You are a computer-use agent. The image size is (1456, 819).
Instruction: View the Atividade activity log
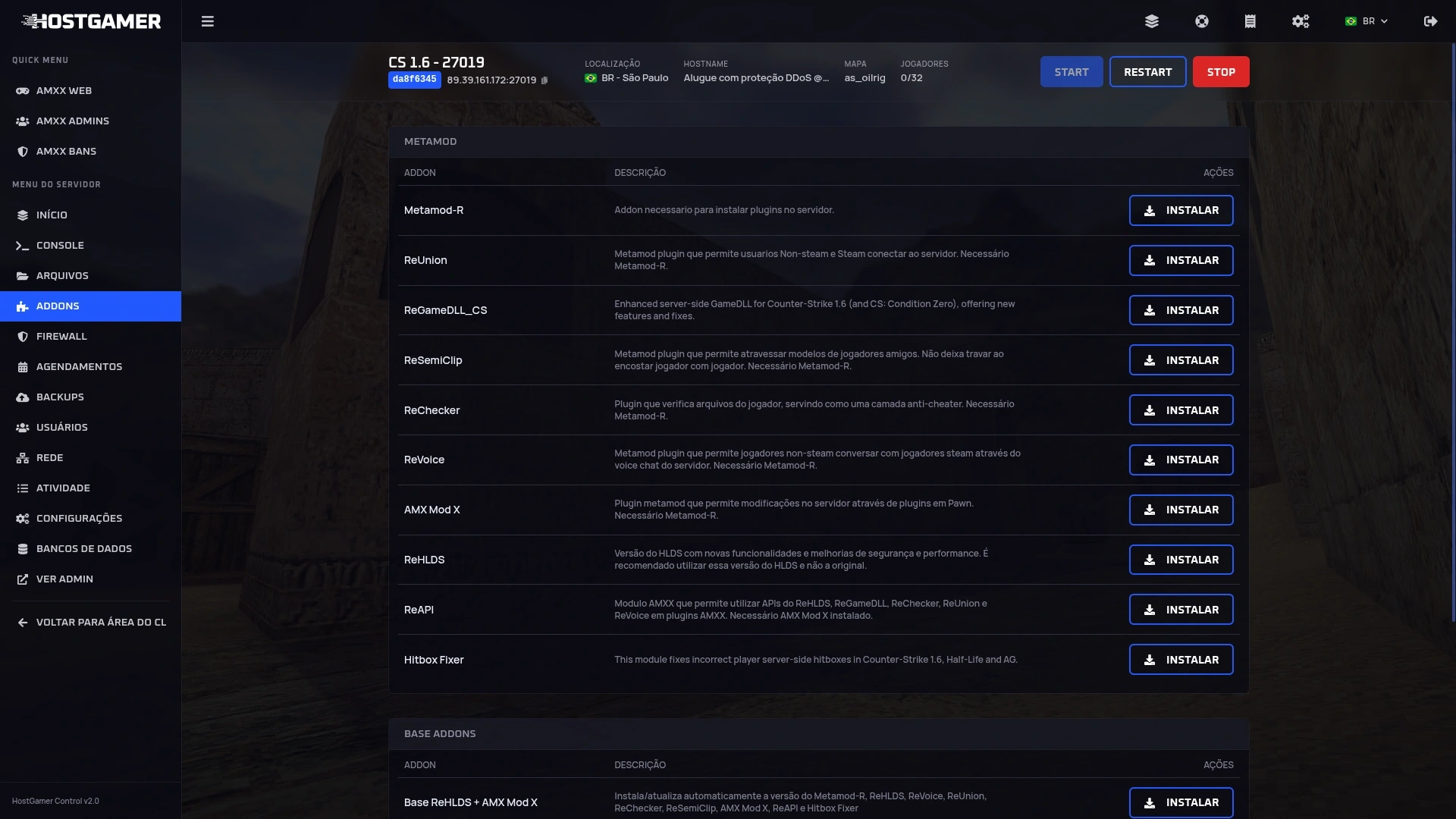click(90, 488)
